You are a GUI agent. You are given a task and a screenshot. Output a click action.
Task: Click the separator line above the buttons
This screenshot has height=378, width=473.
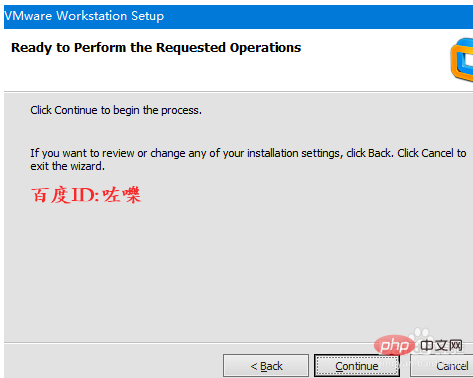coord(188,342)
